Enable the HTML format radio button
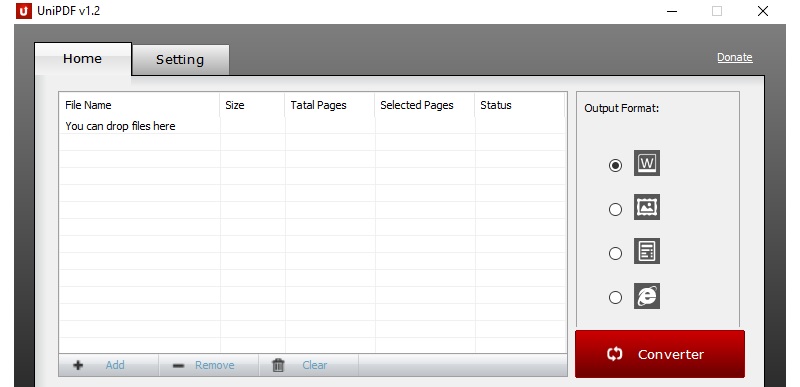Viewport: 800px width, 387px height. (x=616, y=297)
